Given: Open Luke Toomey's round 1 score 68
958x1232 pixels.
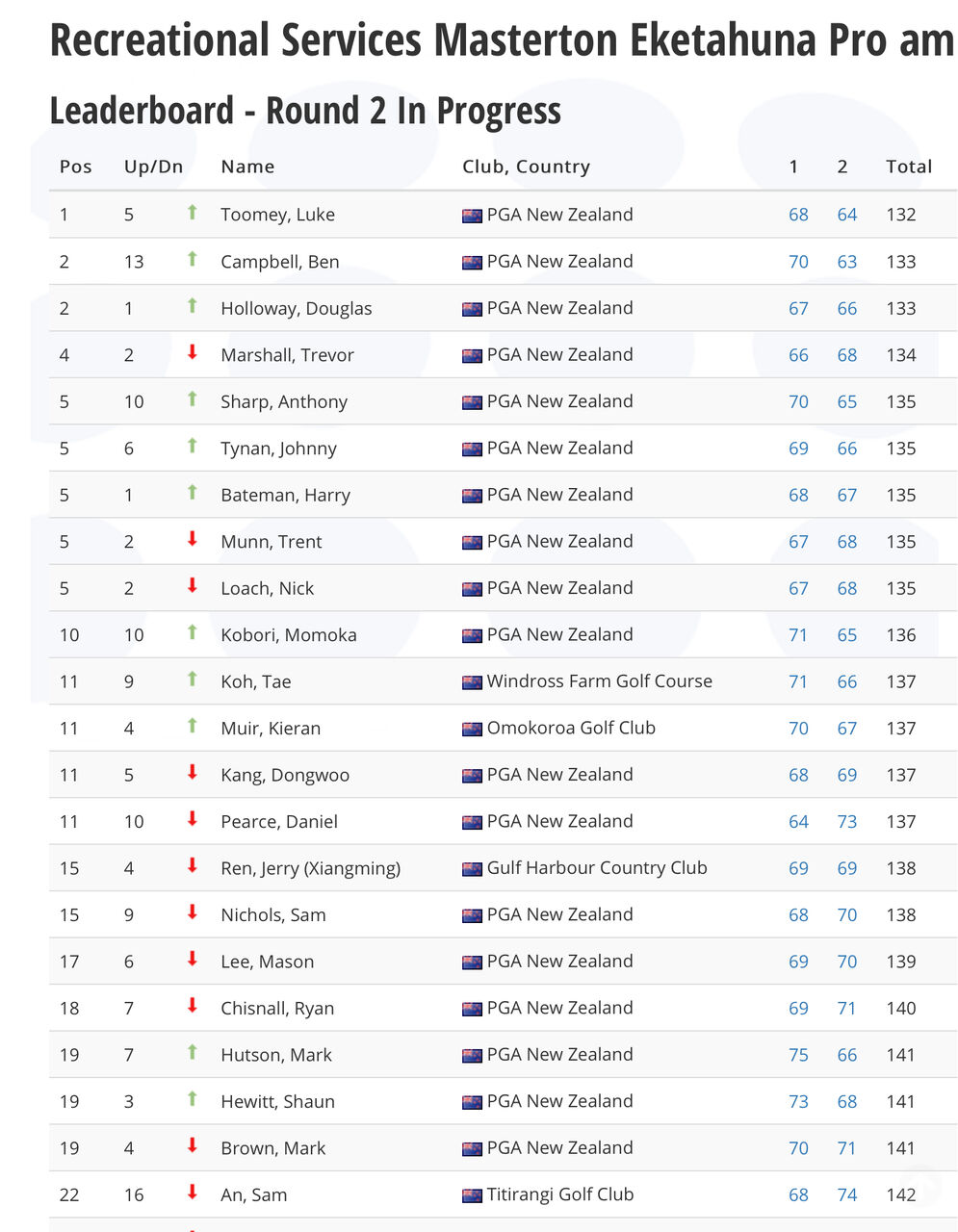Looking at the screenshot, I should click(798, 215).
